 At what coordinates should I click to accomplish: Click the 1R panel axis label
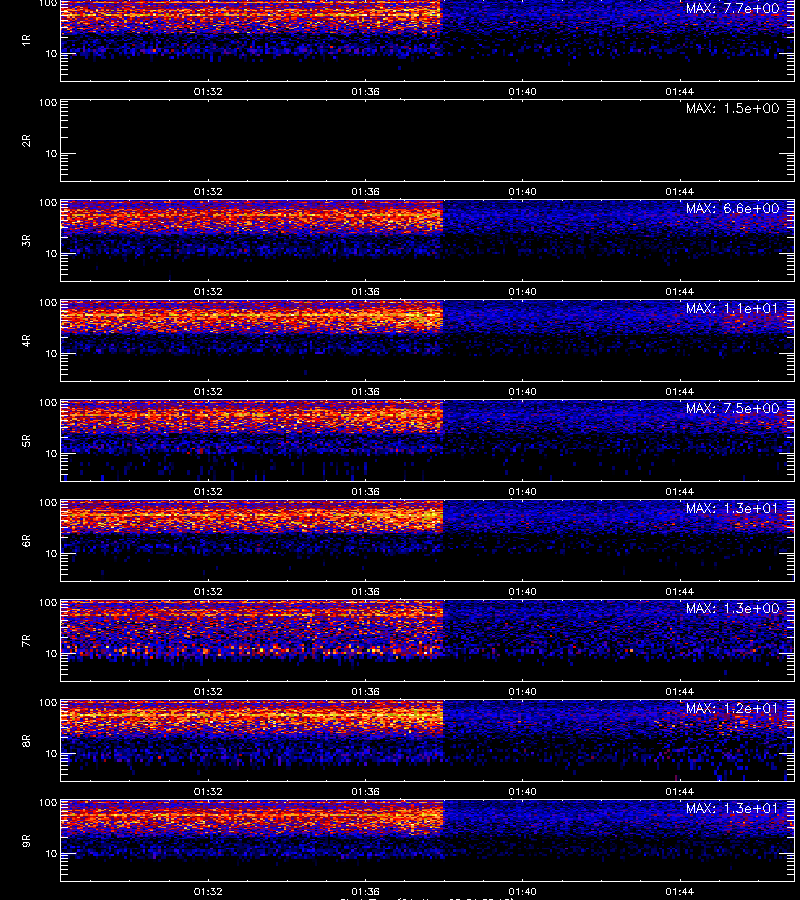pos(26,40)
